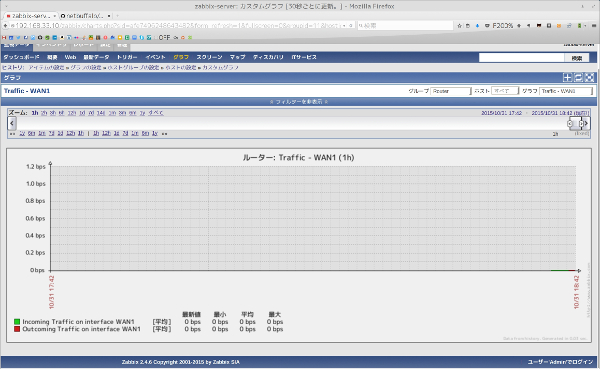Click the OFF item in bookmarks toolbar
The height and width of the screenshot is (369, 600).
point(164,38)
